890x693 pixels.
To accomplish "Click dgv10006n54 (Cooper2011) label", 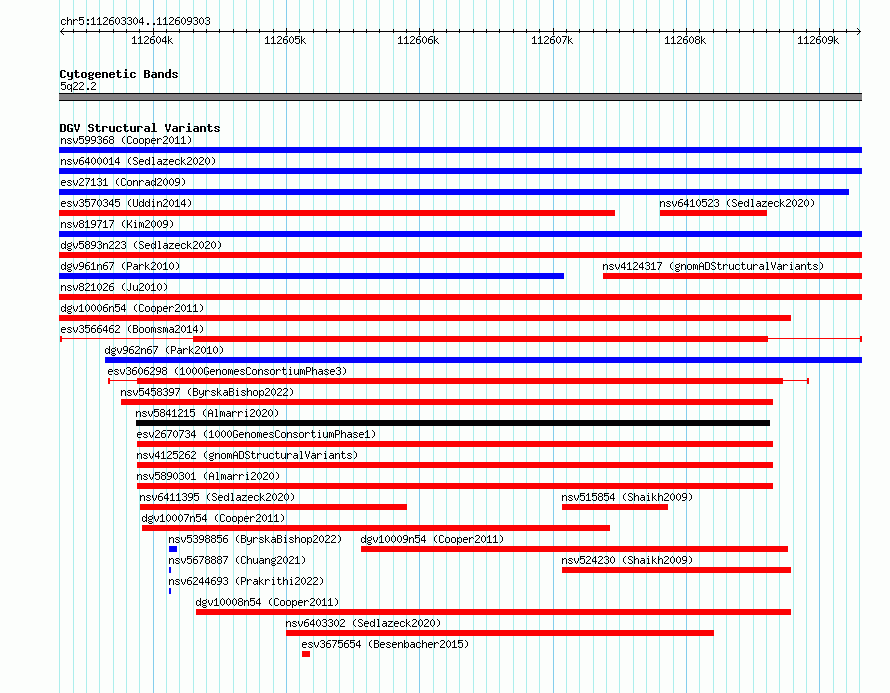I will 132,308.
